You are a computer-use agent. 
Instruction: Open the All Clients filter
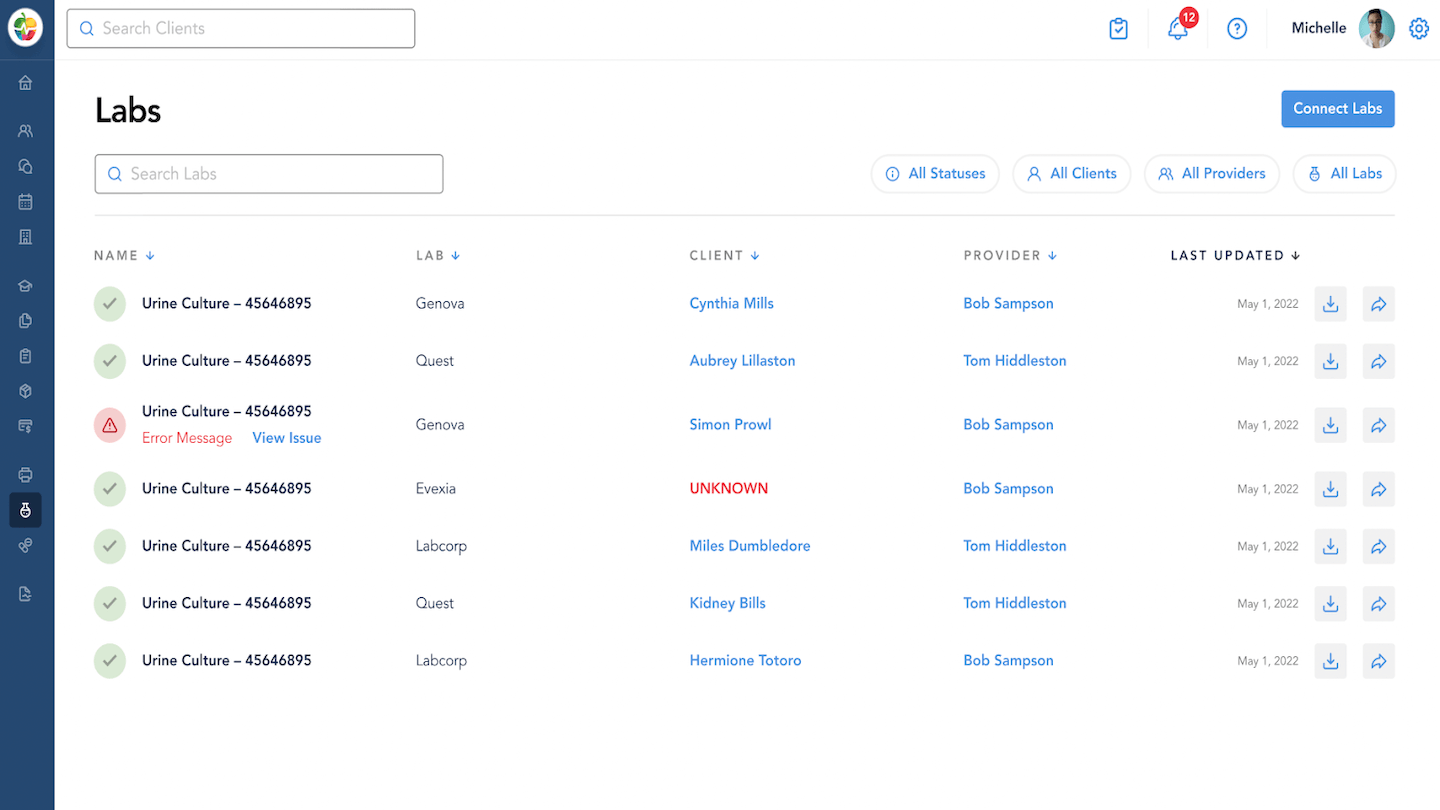point(1071,174)
